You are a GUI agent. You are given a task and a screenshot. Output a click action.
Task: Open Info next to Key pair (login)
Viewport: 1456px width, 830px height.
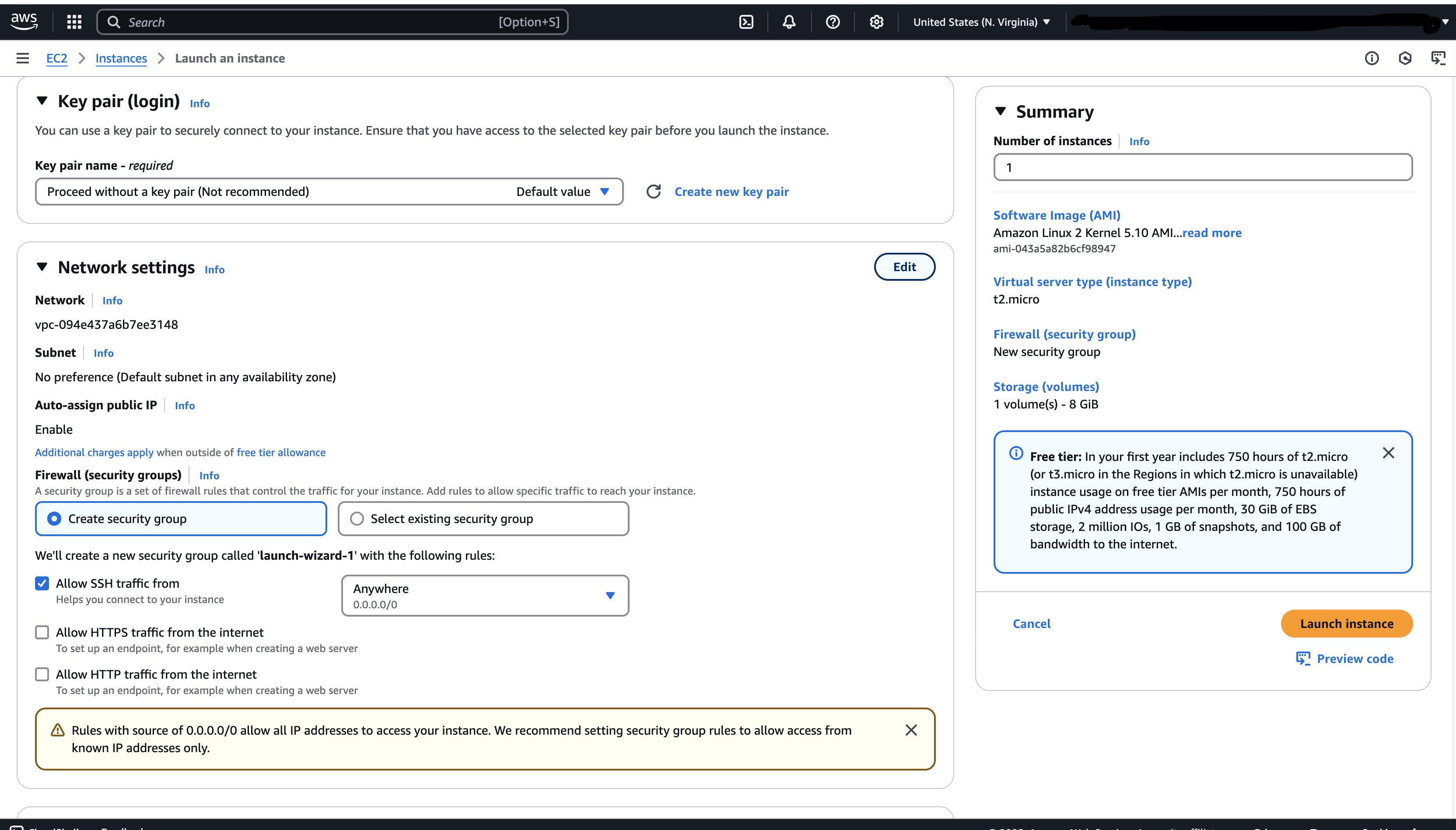(x=199, y=103)
